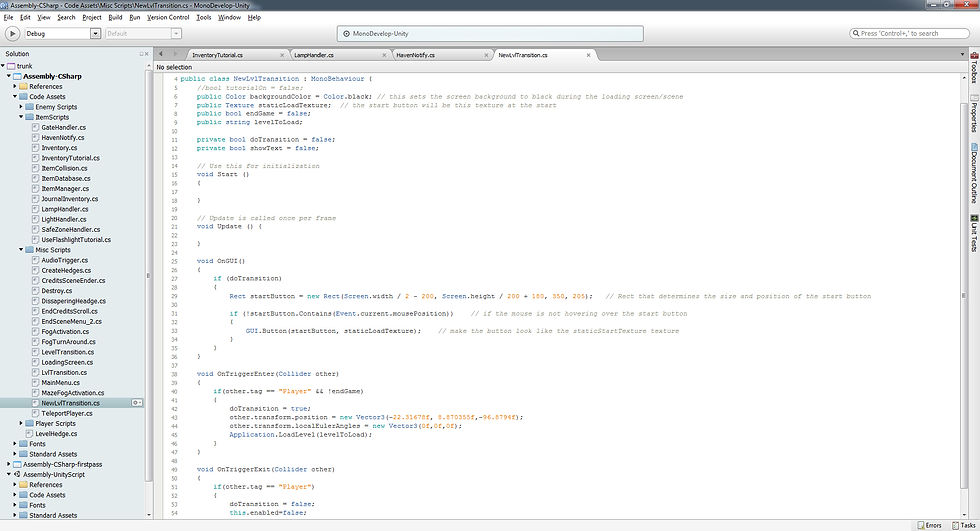Viewport: 980px width, 531px height.
Task: Click the Solution pad auto-hide icon
Action: point(141,54)
